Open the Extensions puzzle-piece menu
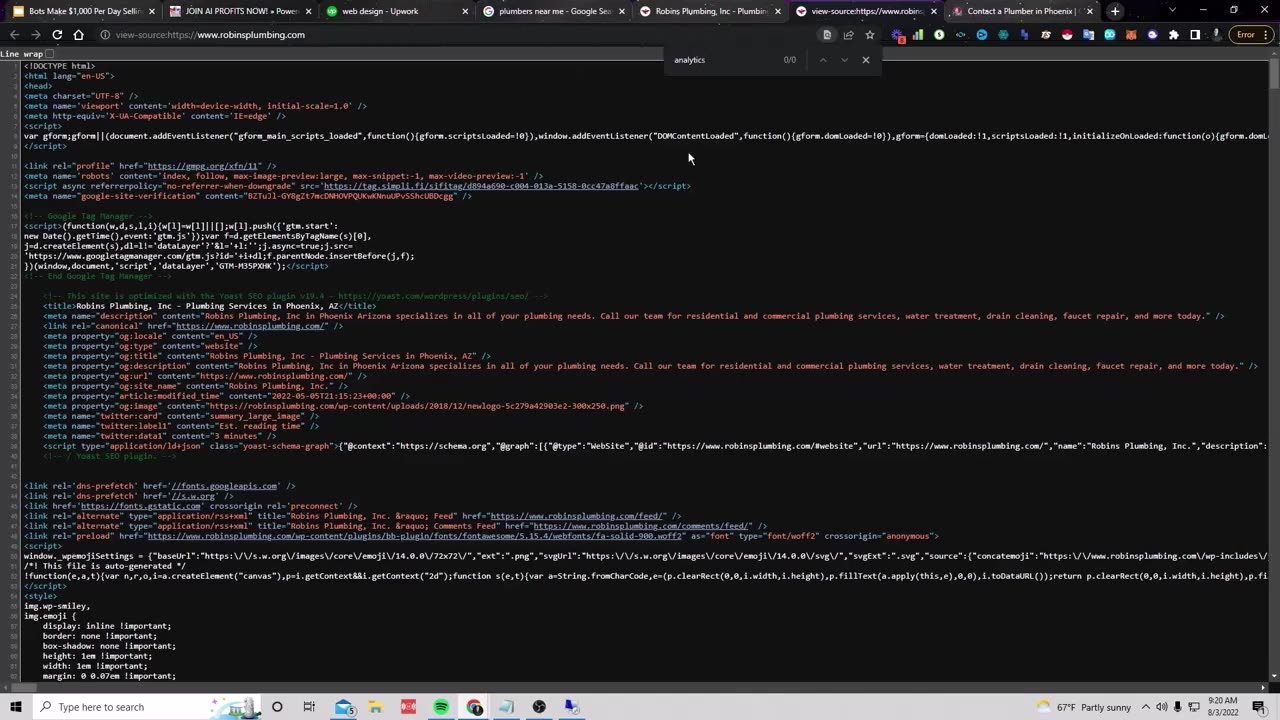Image resolution: width=1280 pixels, height=720 pixels. click(1173, 35)
